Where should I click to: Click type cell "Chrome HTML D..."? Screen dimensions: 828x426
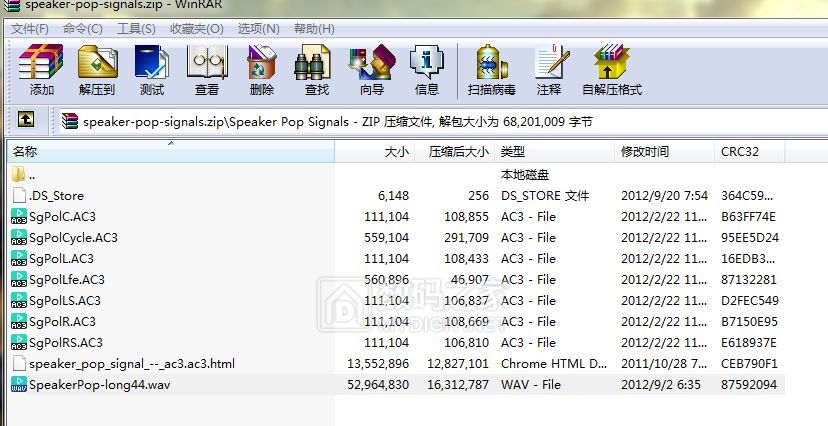click(x=553, y=364)
